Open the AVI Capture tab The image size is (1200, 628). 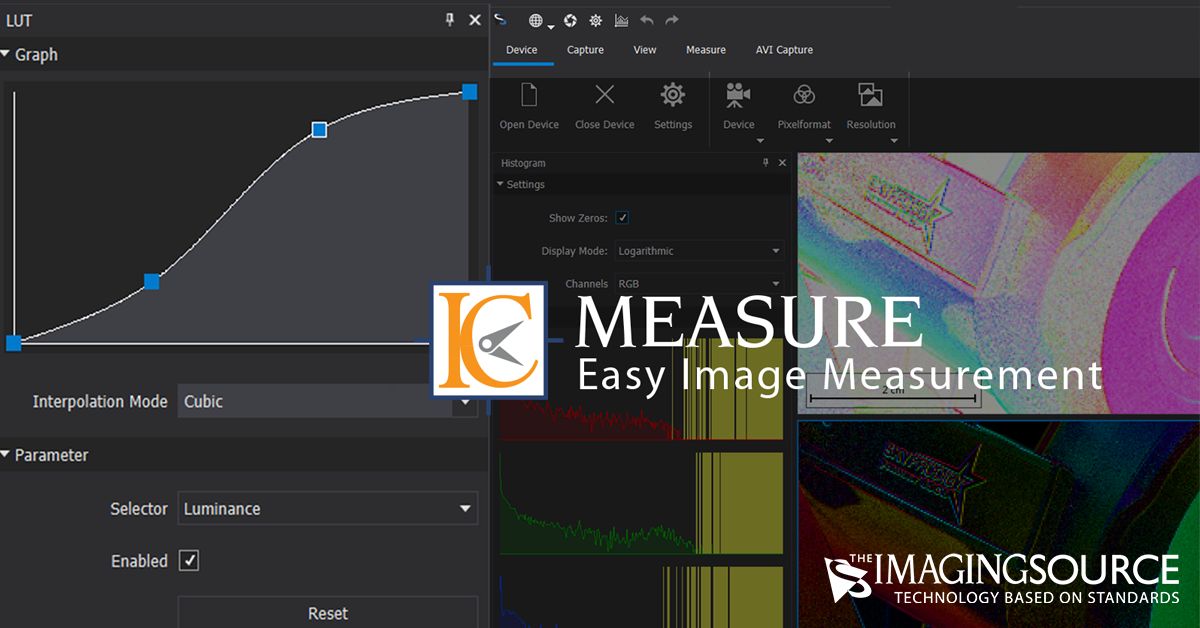(784, 50)
